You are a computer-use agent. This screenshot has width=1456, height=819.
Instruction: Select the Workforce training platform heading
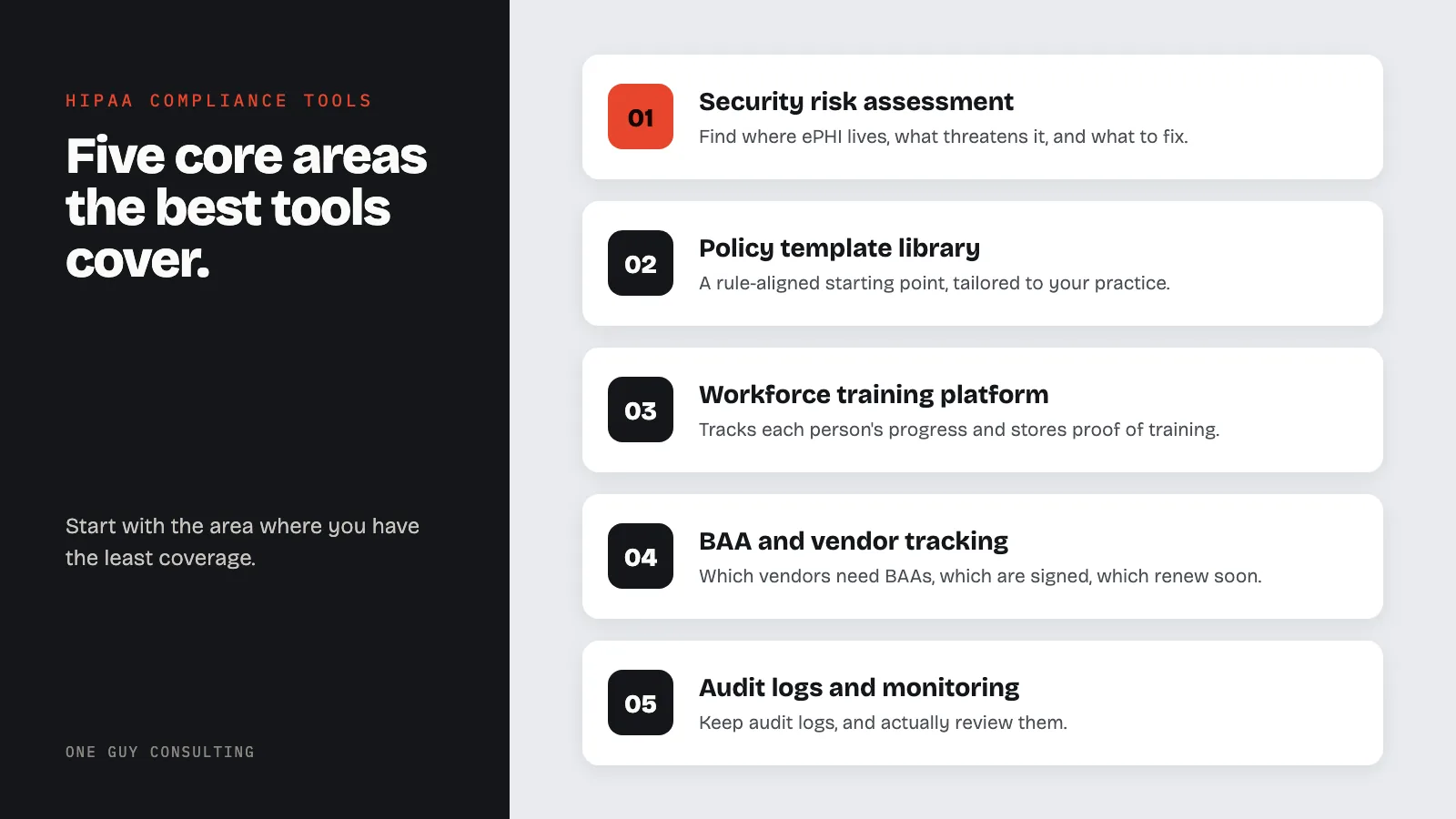[x=874, y=394]
